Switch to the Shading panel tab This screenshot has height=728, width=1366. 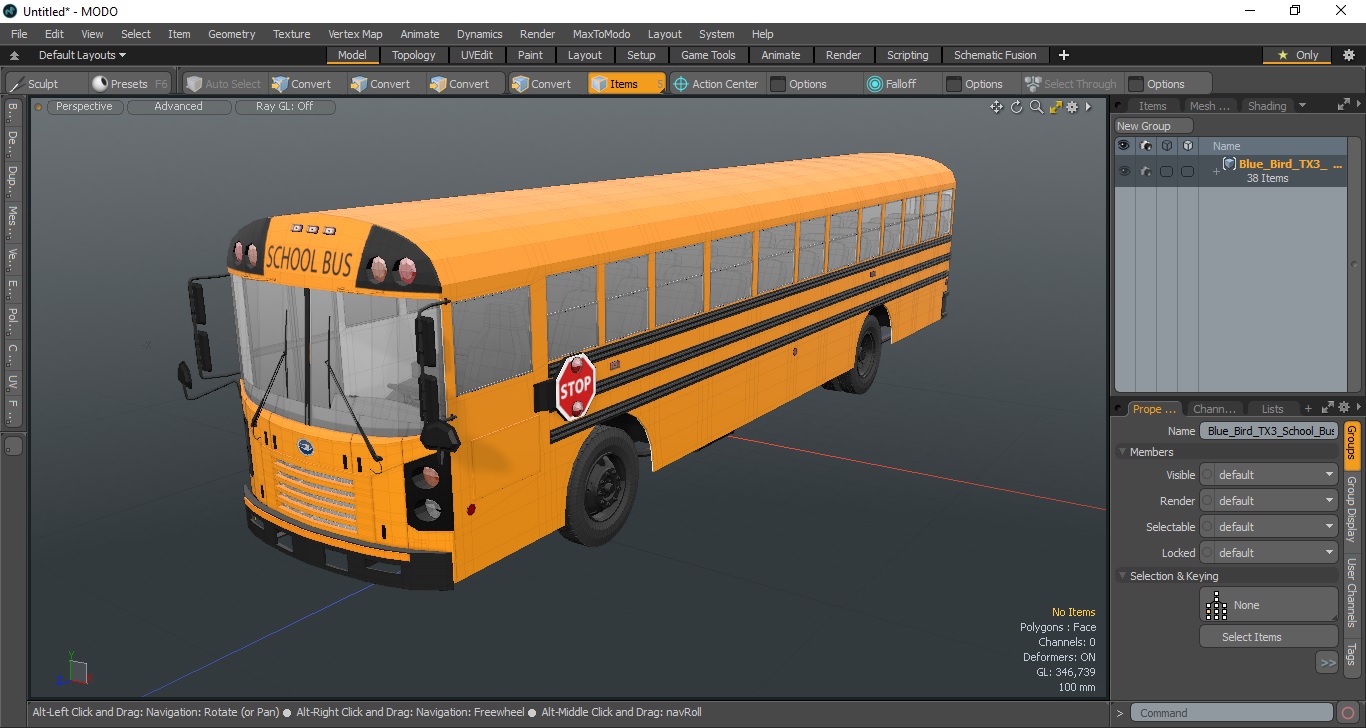click(1266, 106)
